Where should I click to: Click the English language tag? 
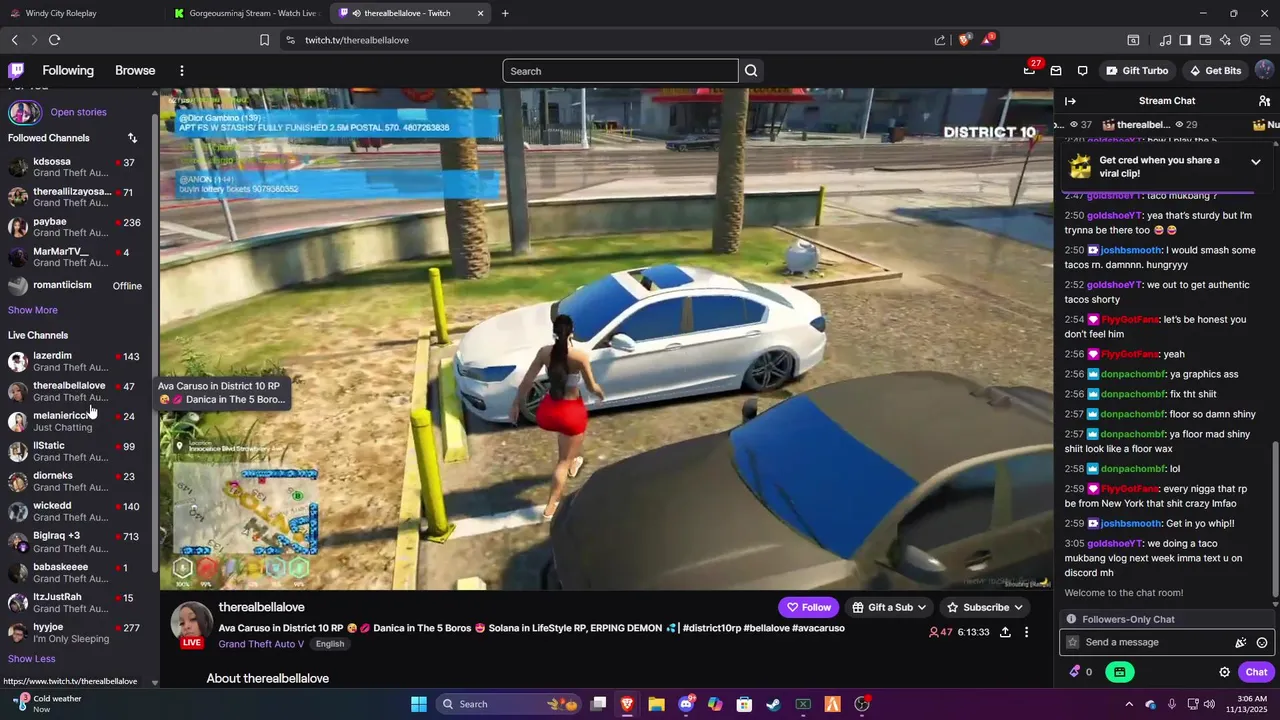tap(330, 644)
